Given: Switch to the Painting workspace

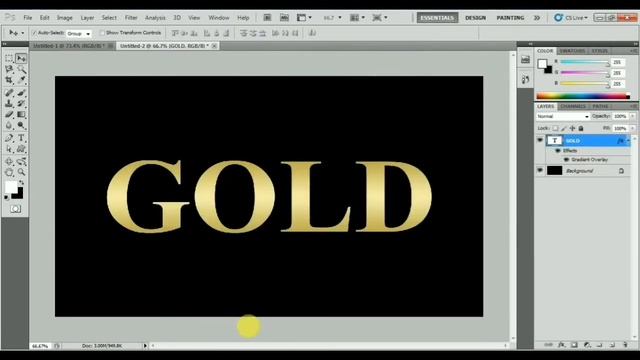Looking at the screenshot, I should [x=510, y=18].
